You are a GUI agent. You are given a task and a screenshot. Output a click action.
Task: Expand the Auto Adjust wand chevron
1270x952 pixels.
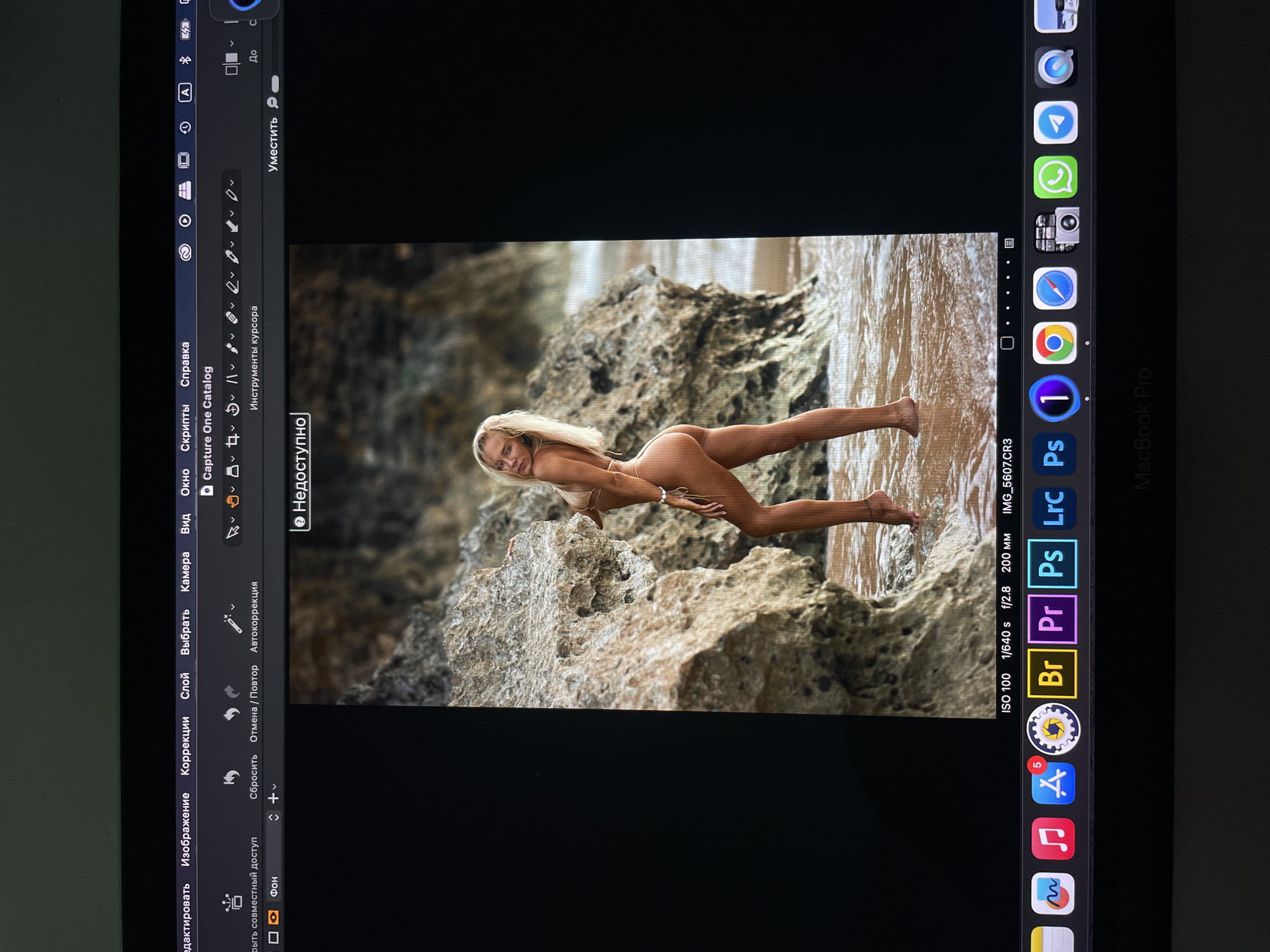232,607
